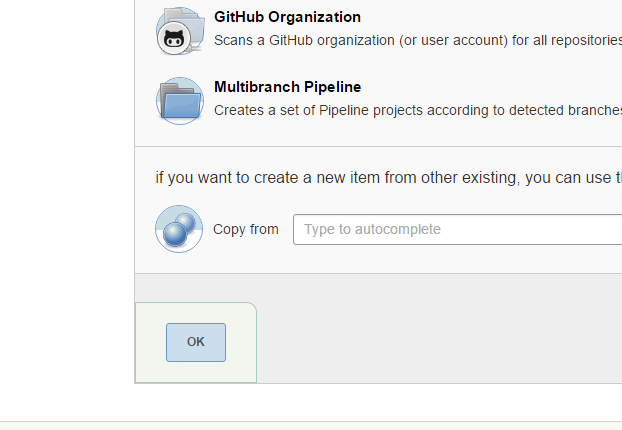Click the Multibranch Pipeline folder icon
Viewport: 622px width, 430px height.
pos(179,101)
